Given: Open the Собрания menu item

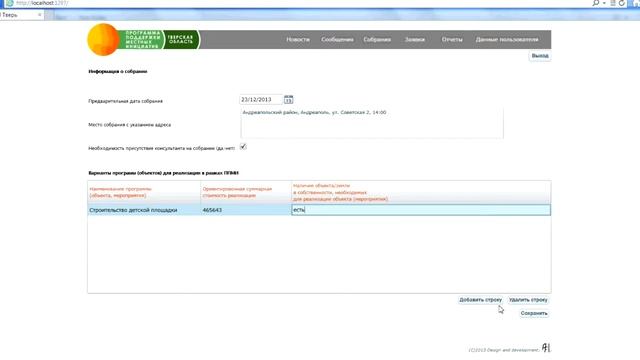Looking at the screenshot, I should (377, 40).
